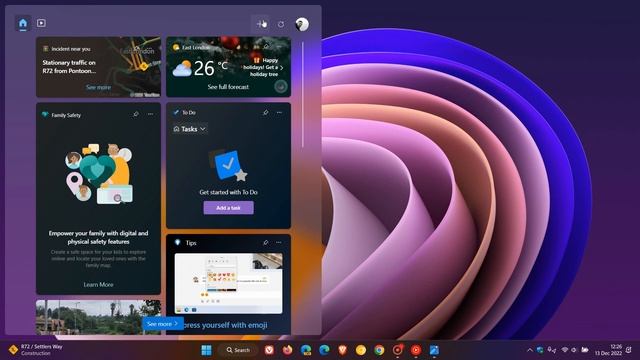Open the R72 Settlers Way traffic widget
Viewport: 640px width, 360px height.
[x=36, y=350]
